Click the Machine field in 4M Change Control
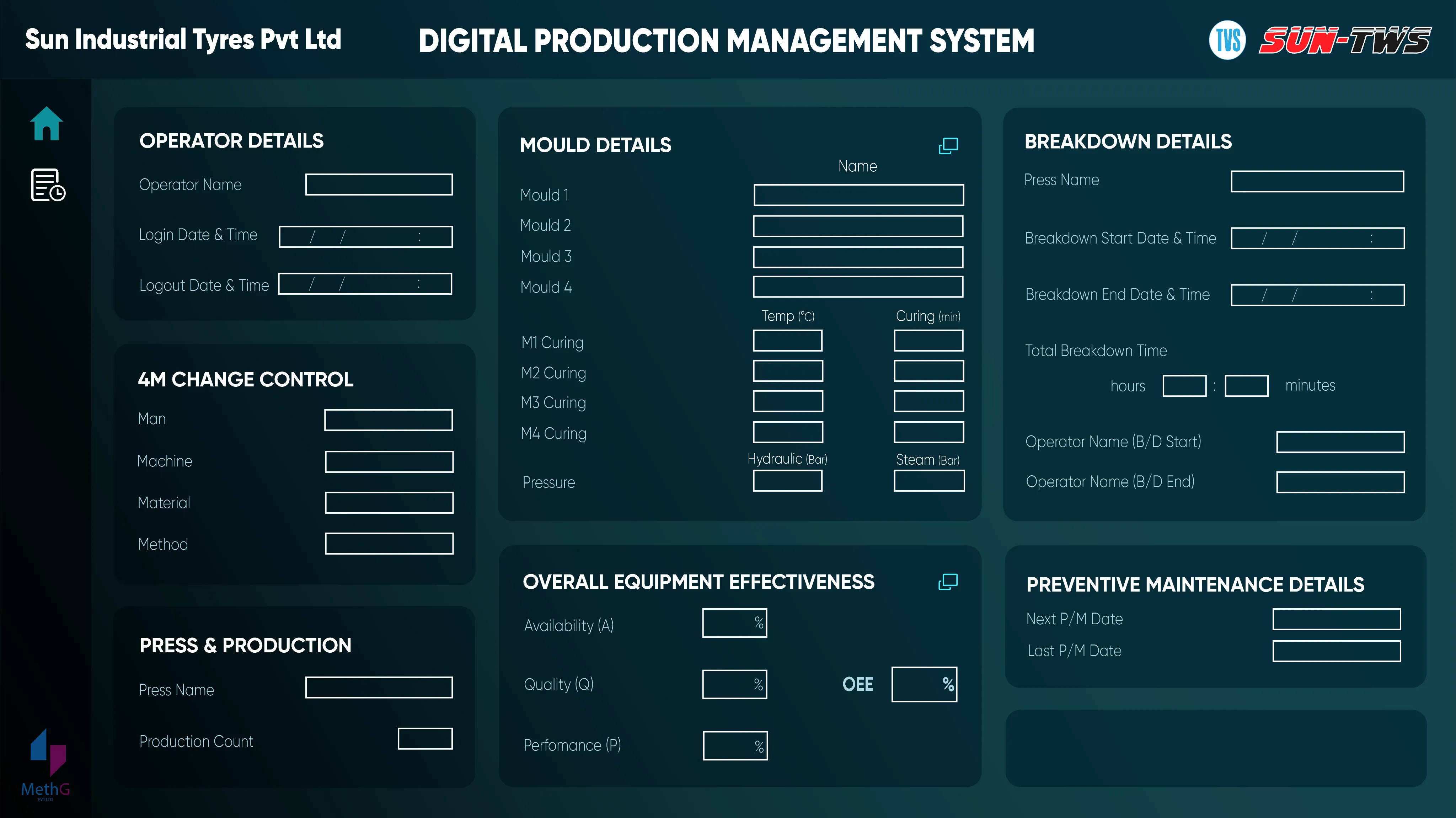 pyautogui.click(x=389, y=462)
